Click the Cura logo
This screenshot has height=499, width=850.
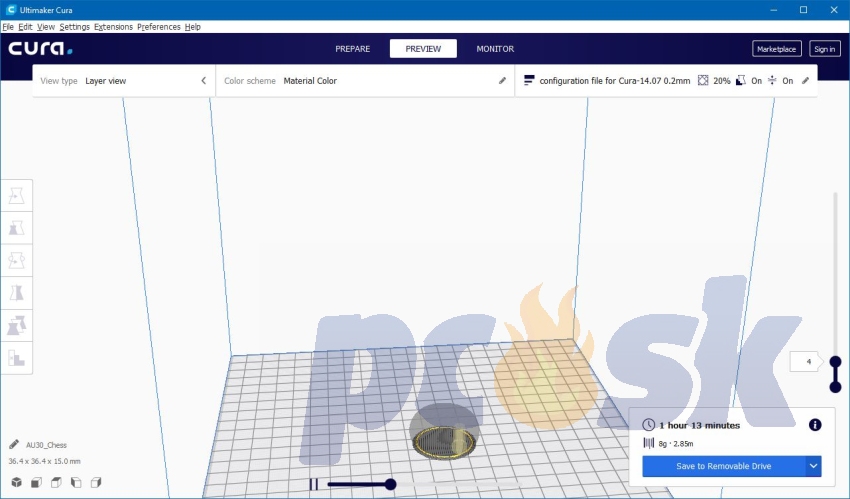pos(40,49)
